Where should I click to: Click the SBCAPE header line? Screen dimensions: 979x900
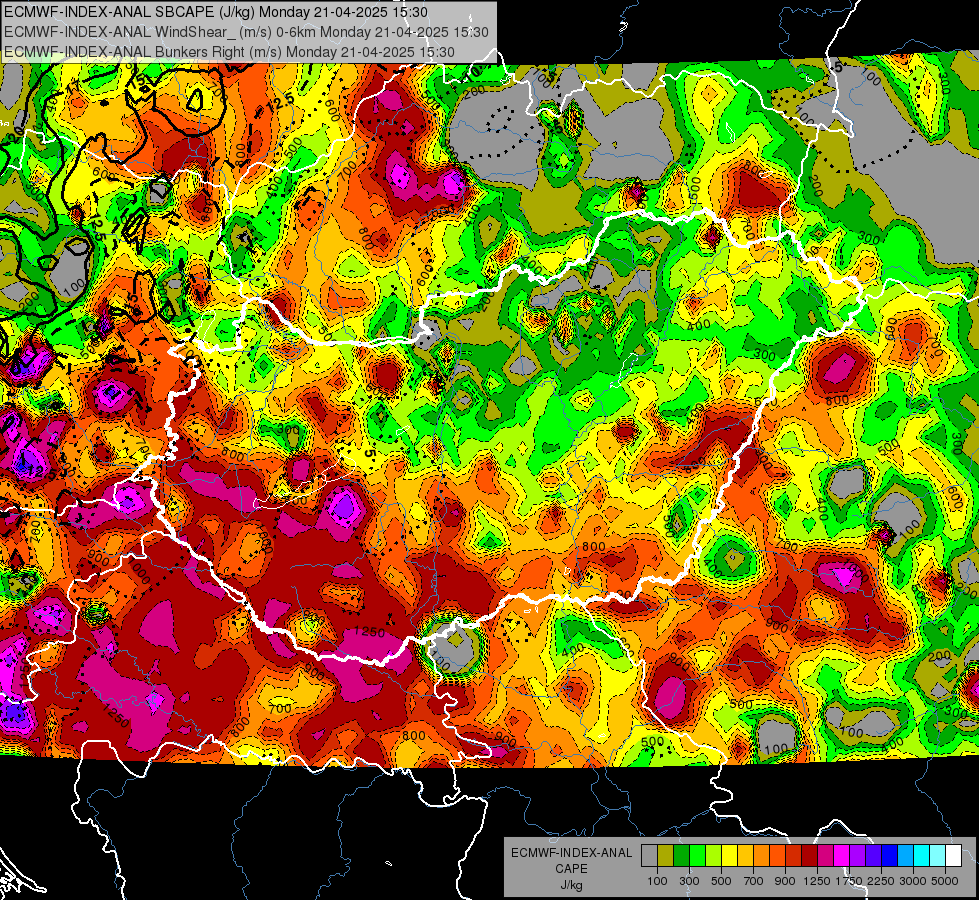215,12
